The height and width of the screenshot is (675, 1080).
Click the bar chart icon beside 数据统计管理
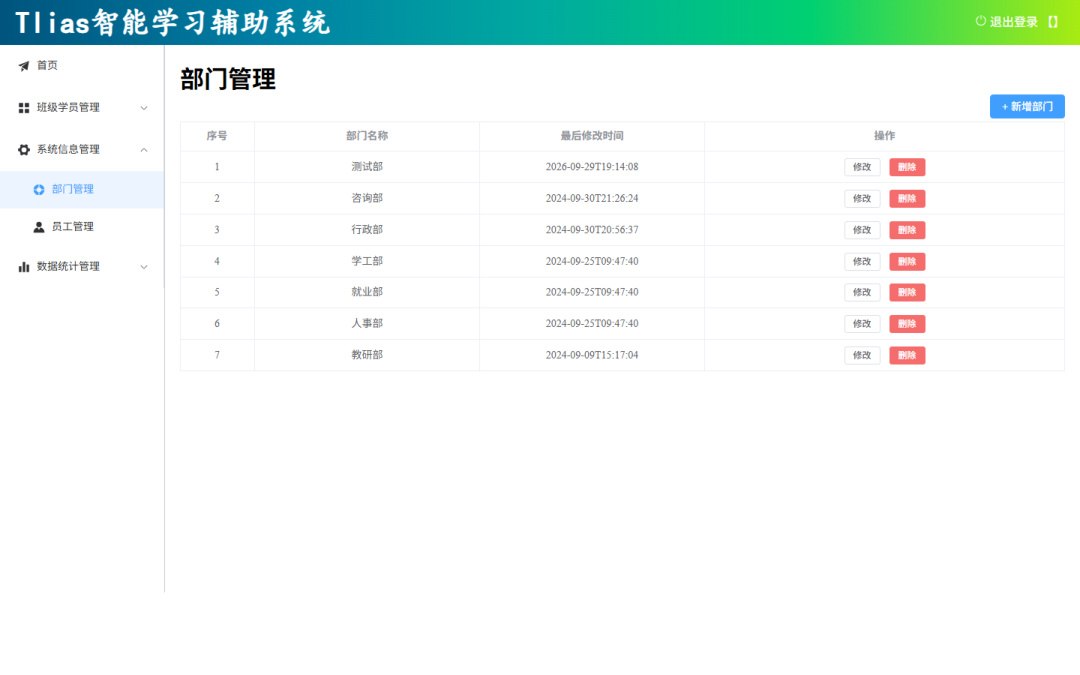pyautogui.click(x=24, y=267)
